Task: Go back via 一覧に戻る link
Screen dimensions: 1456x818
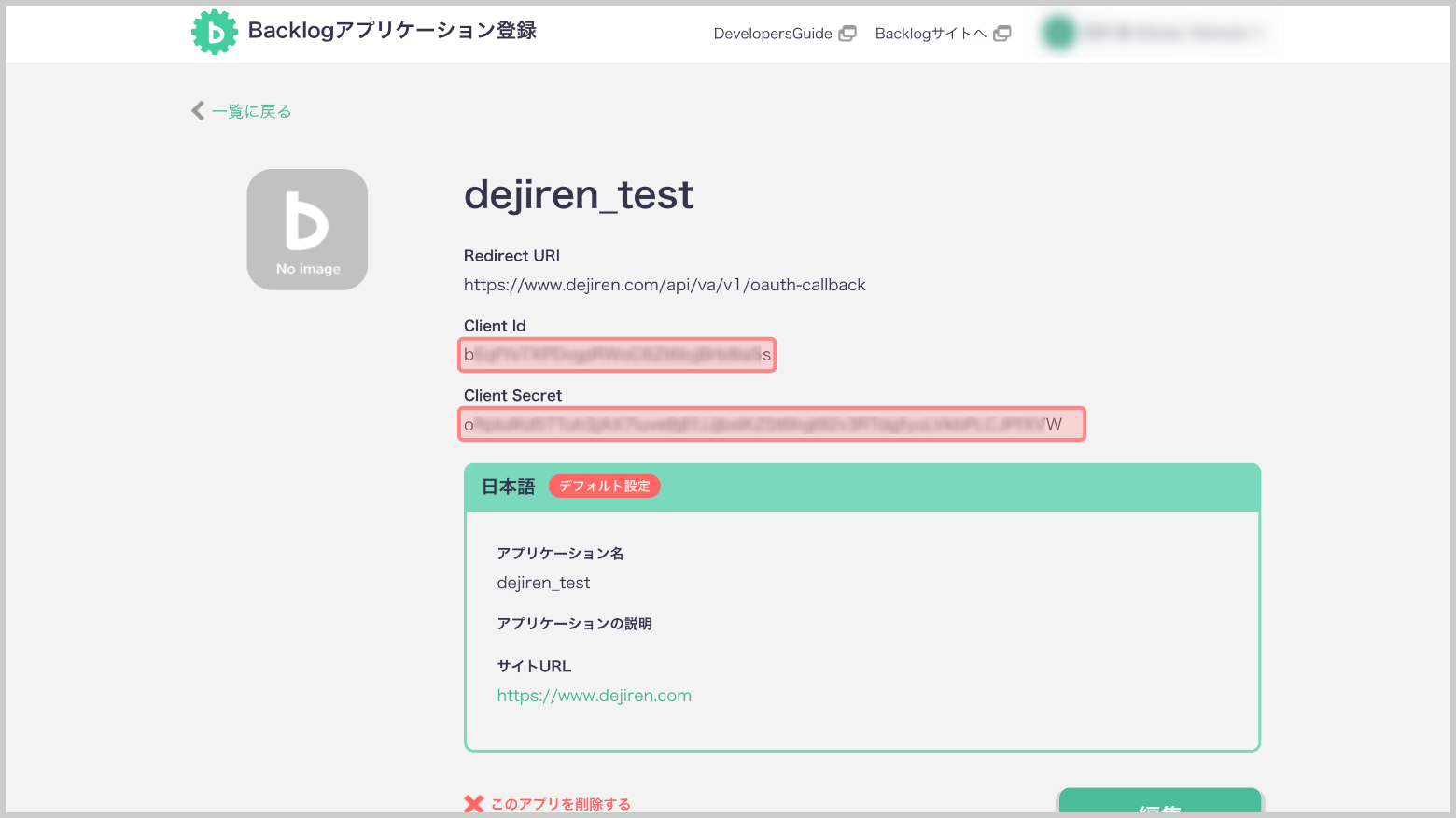Action: (252, 111)
